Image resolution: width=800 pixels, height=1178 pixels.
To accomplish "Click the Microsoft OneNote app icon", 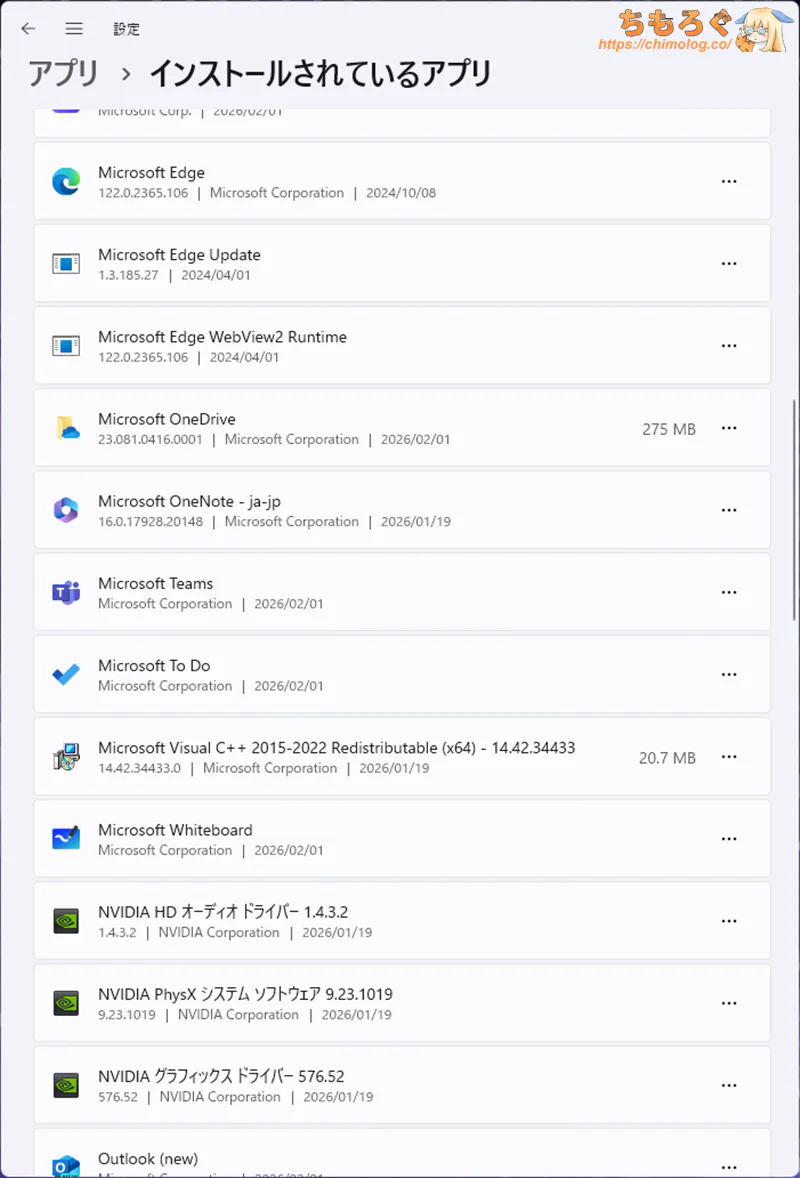I will coord(66,510).
